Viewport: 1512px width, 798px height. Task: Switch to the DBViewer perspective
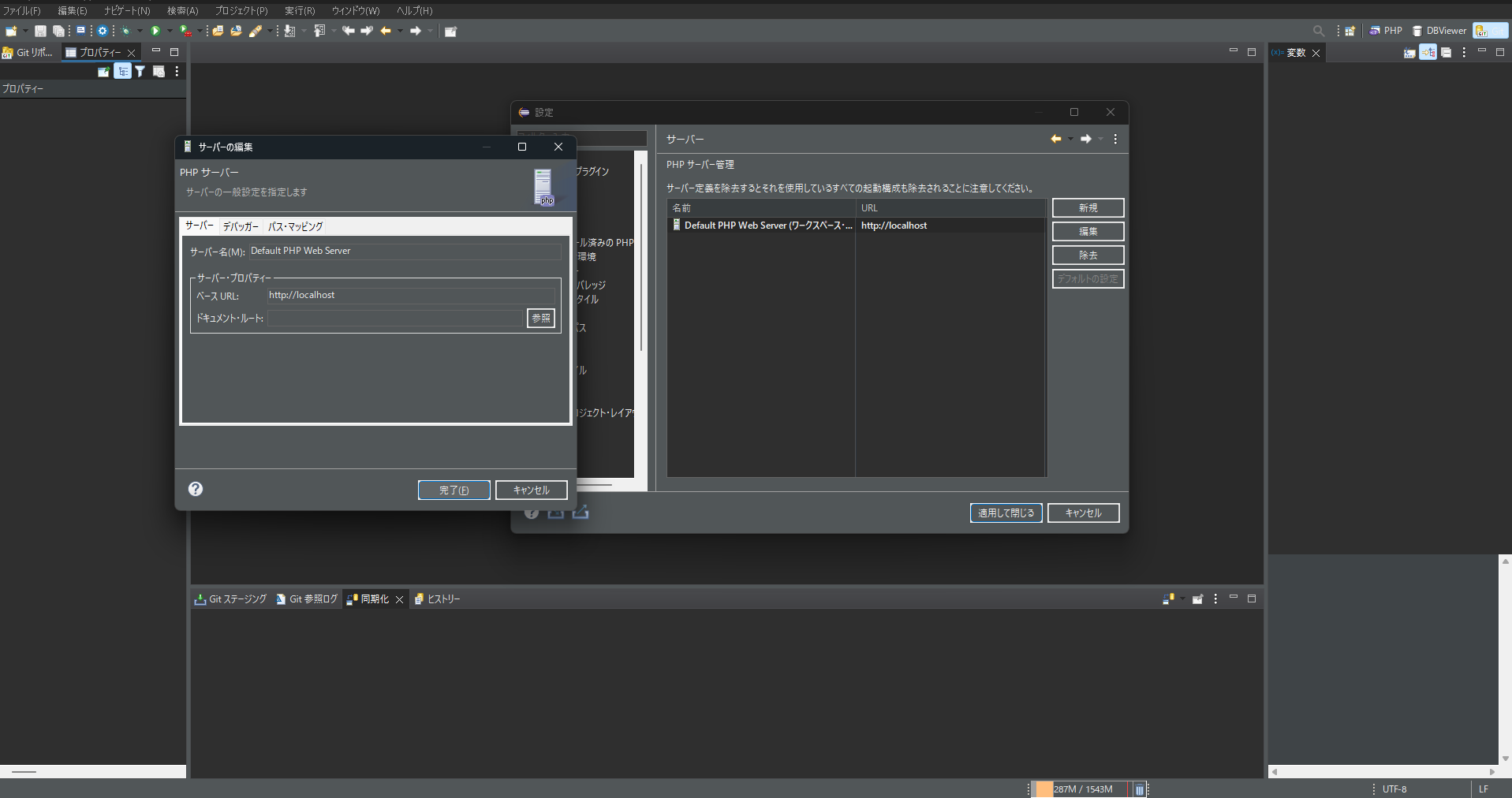(x=1440, y=30)
